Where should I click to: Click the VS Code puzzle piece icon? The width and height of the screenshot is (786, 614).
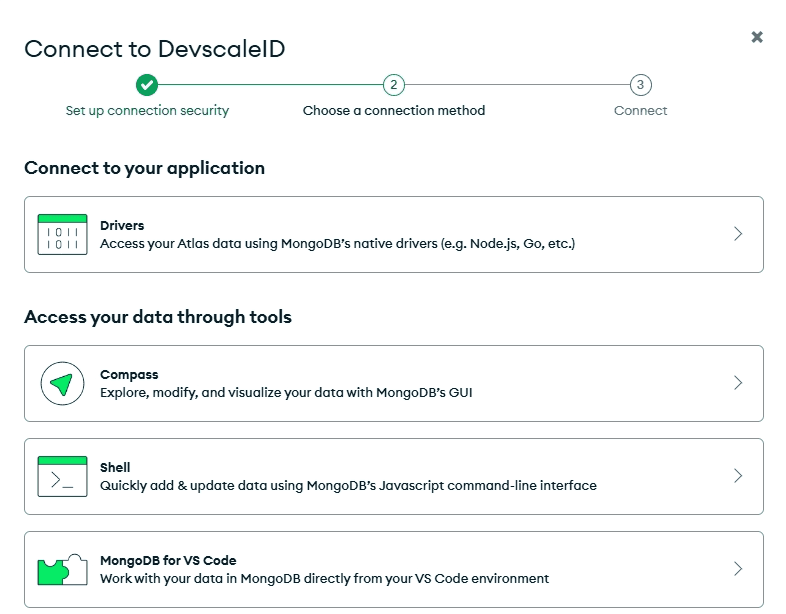point(62,569)
